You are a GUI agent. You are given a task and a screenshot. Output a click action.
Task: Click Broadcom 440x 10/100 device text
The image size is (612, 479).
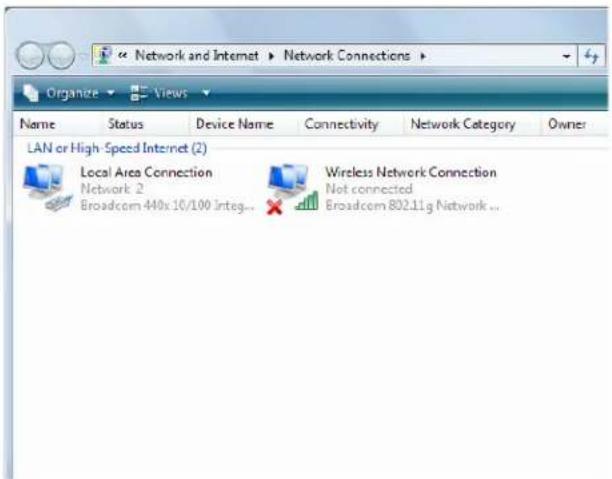[167, 205]
